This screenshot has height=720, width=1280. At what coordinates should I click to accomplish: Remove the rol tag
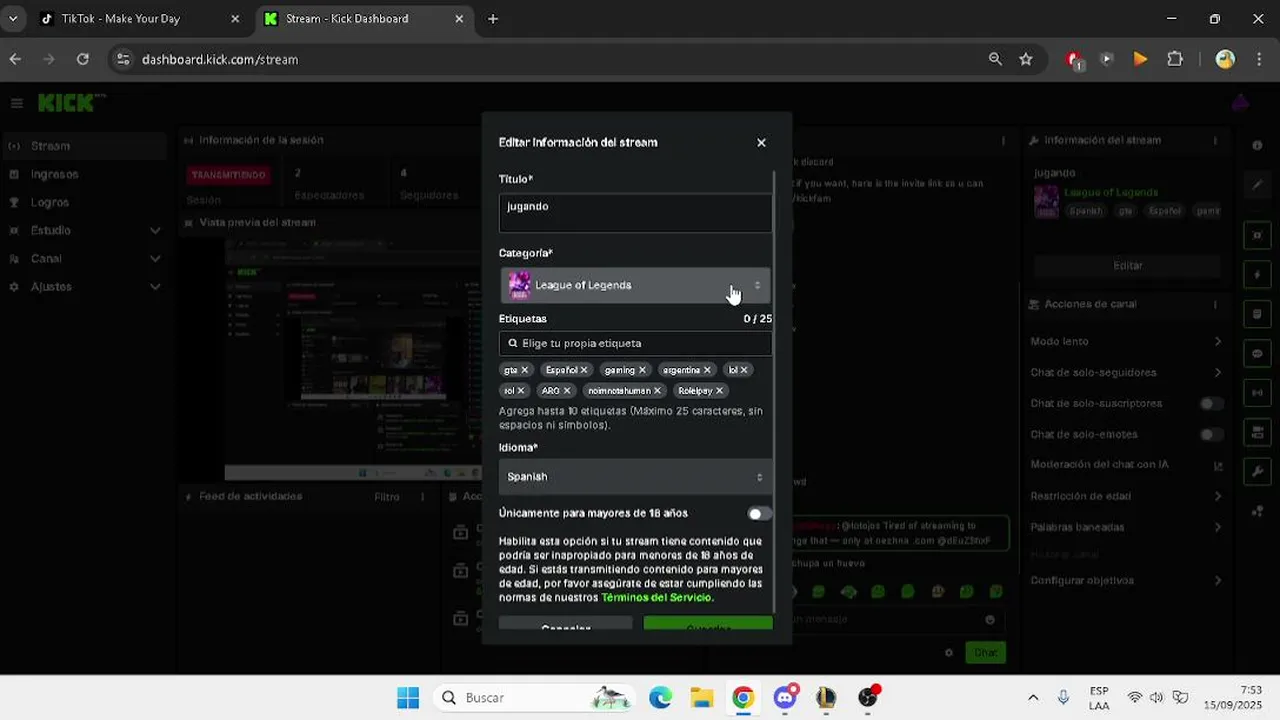pos(521,391)
